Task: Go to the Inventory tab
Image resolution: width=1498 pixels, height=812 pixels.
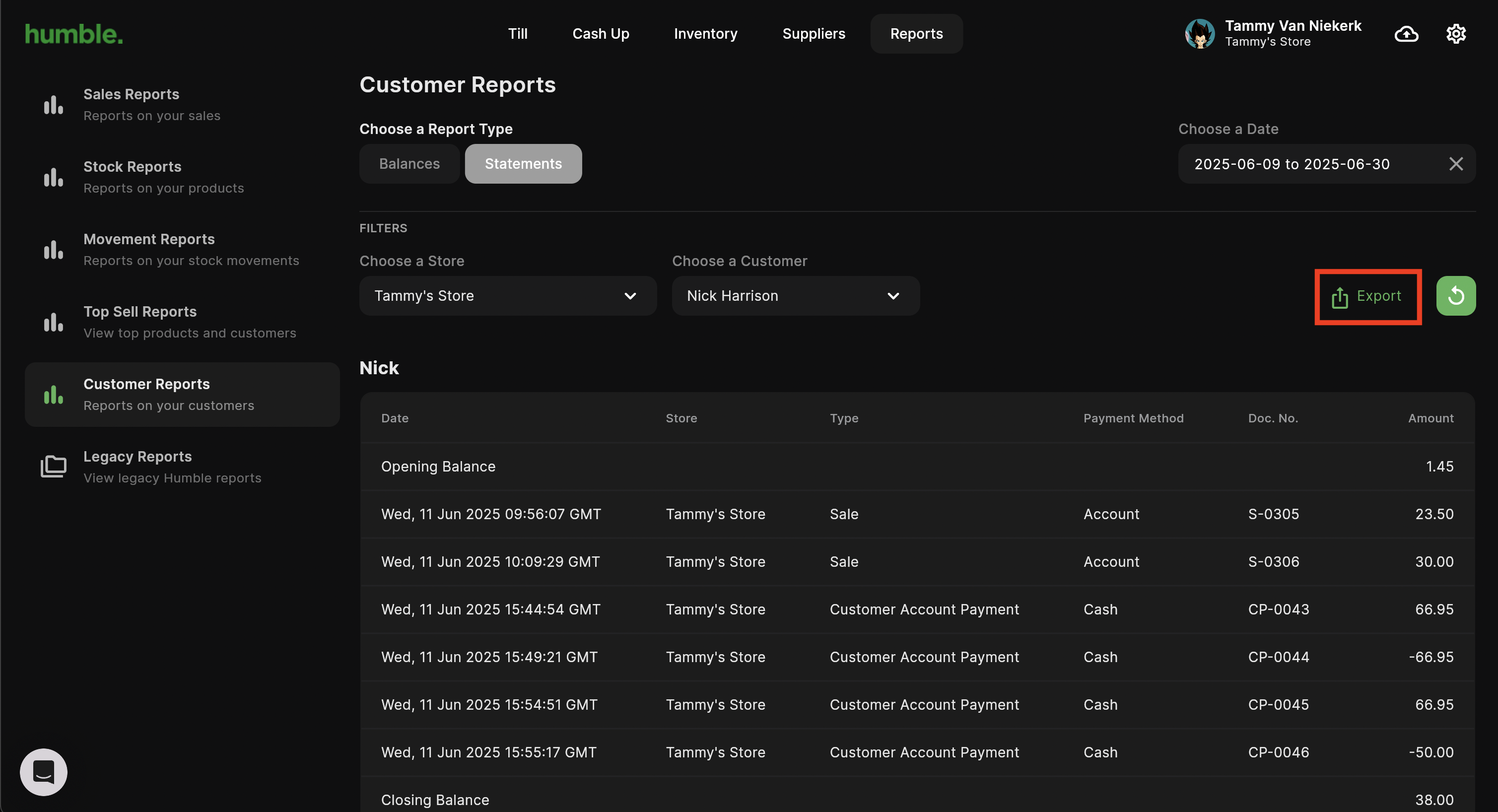Action: [x=705, y=34]
